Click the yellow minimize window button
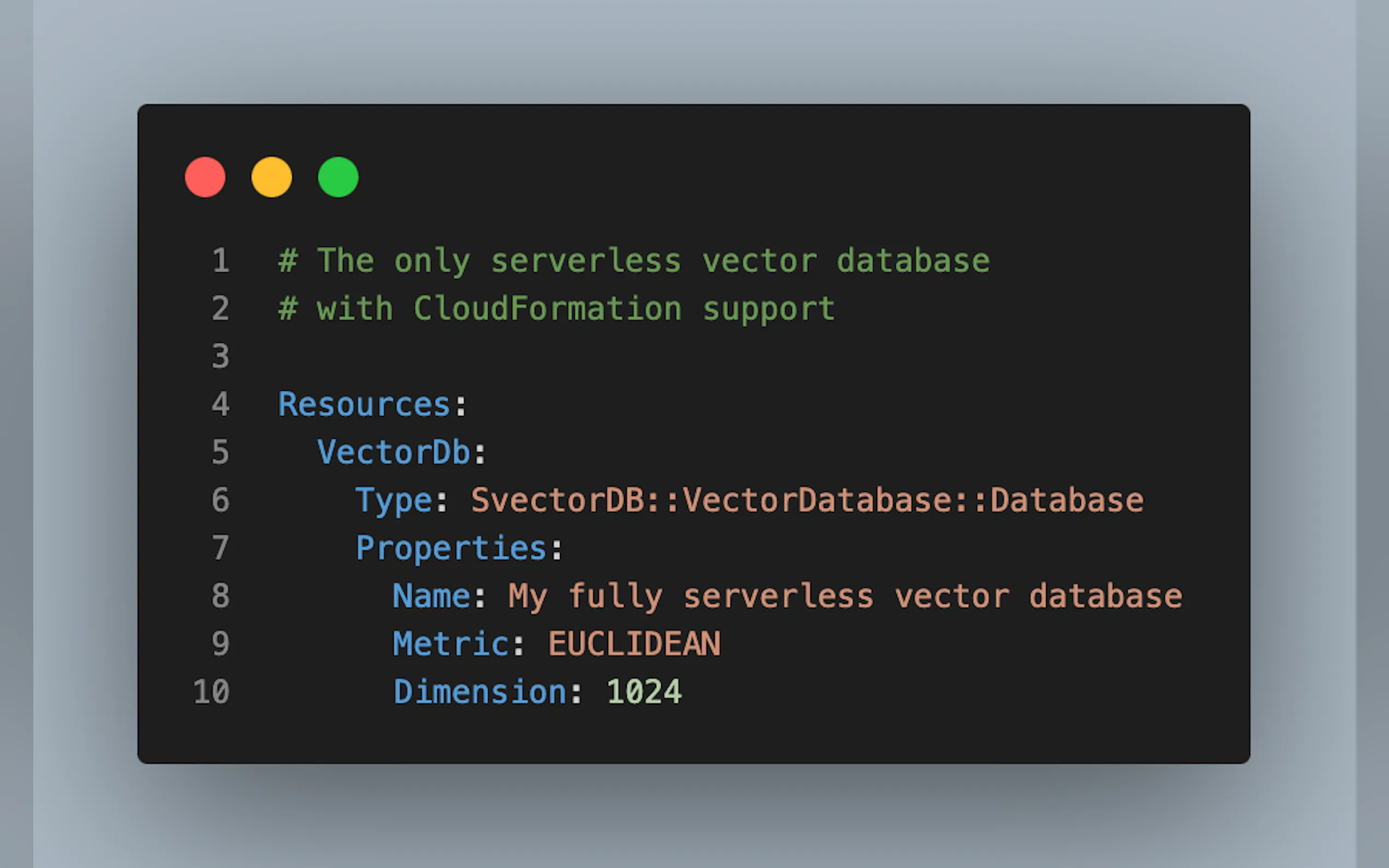The width and height of the screenshot is (1389, 868). point(272,177)
